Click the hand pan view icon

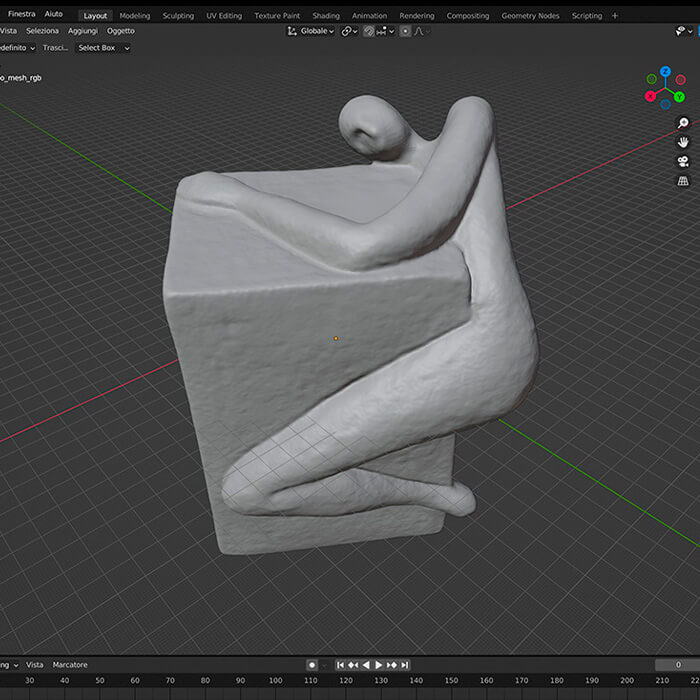[x=683, y=142]
